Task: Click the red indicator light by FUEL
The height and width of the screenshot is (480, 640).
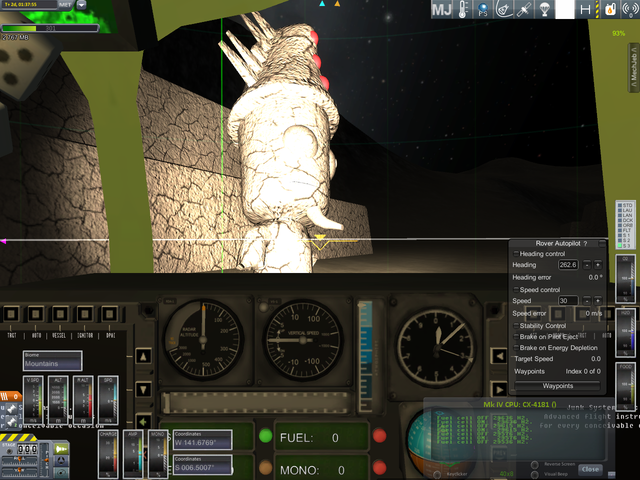Action: (x=379, y=436)
